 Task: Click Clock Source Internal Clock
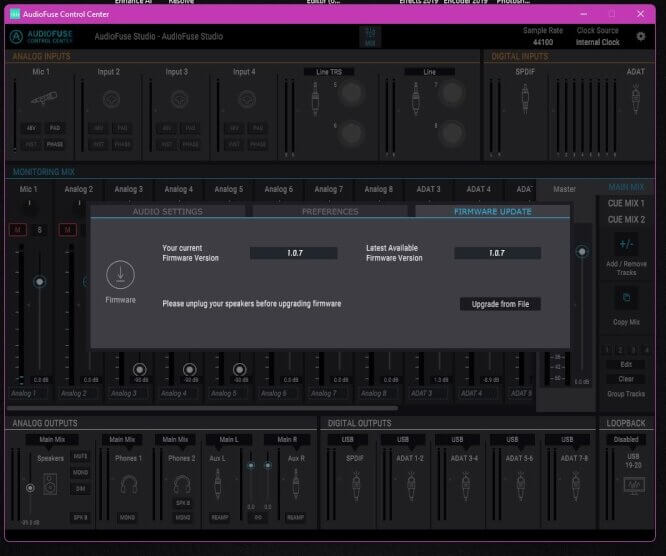point(598,42)
